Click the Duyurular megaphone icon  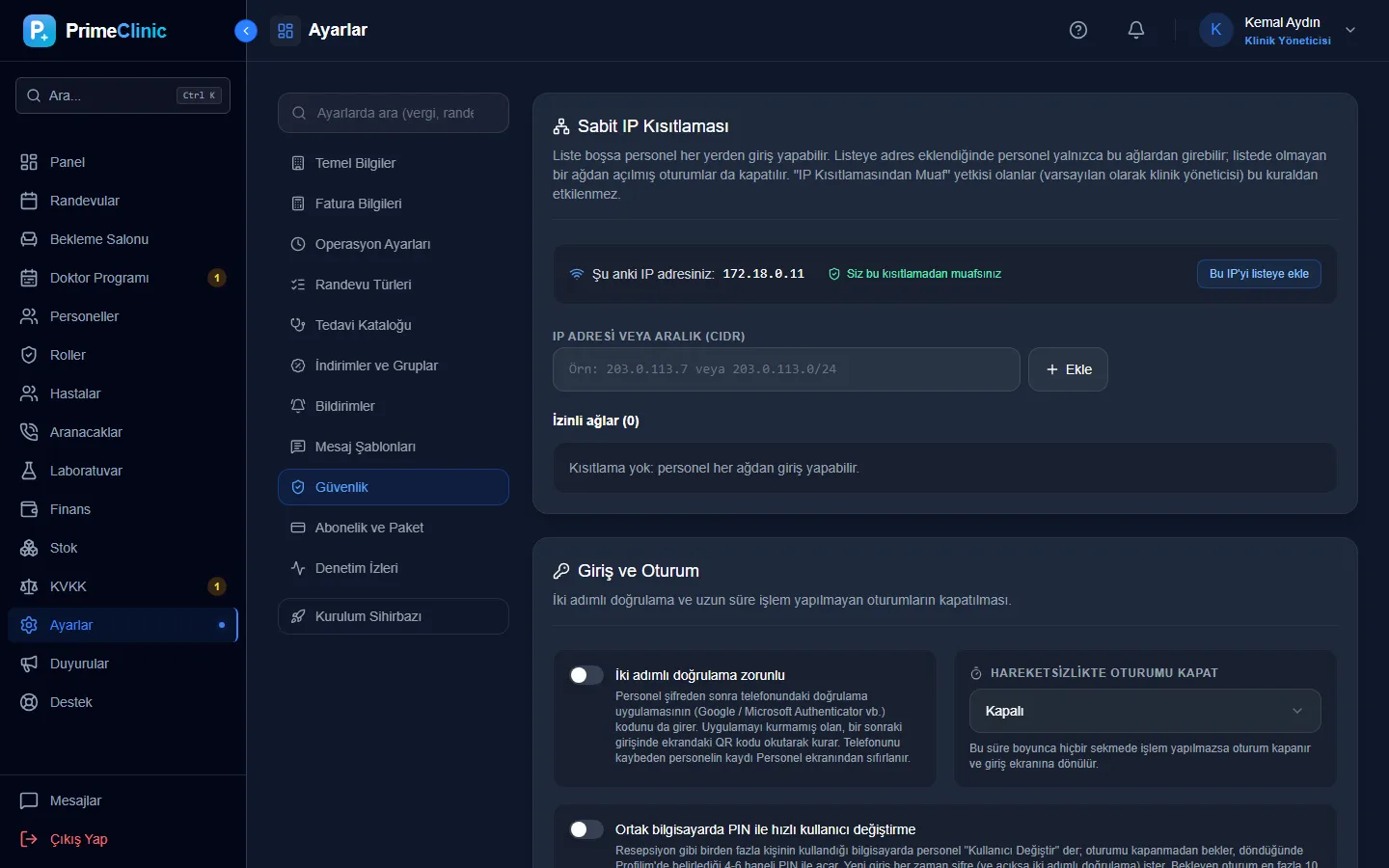(29, 664)
